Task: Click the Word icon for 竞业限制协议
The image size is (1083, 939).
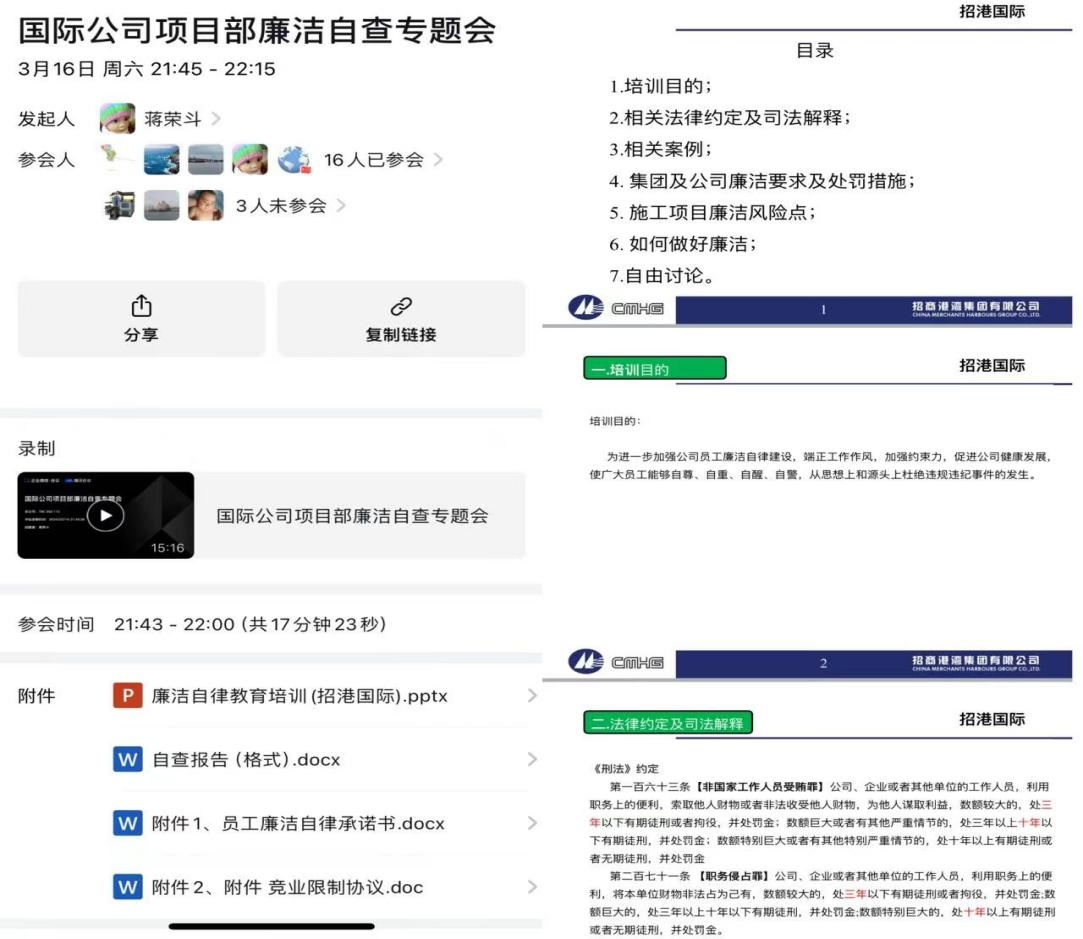Action: pos(126,887)
